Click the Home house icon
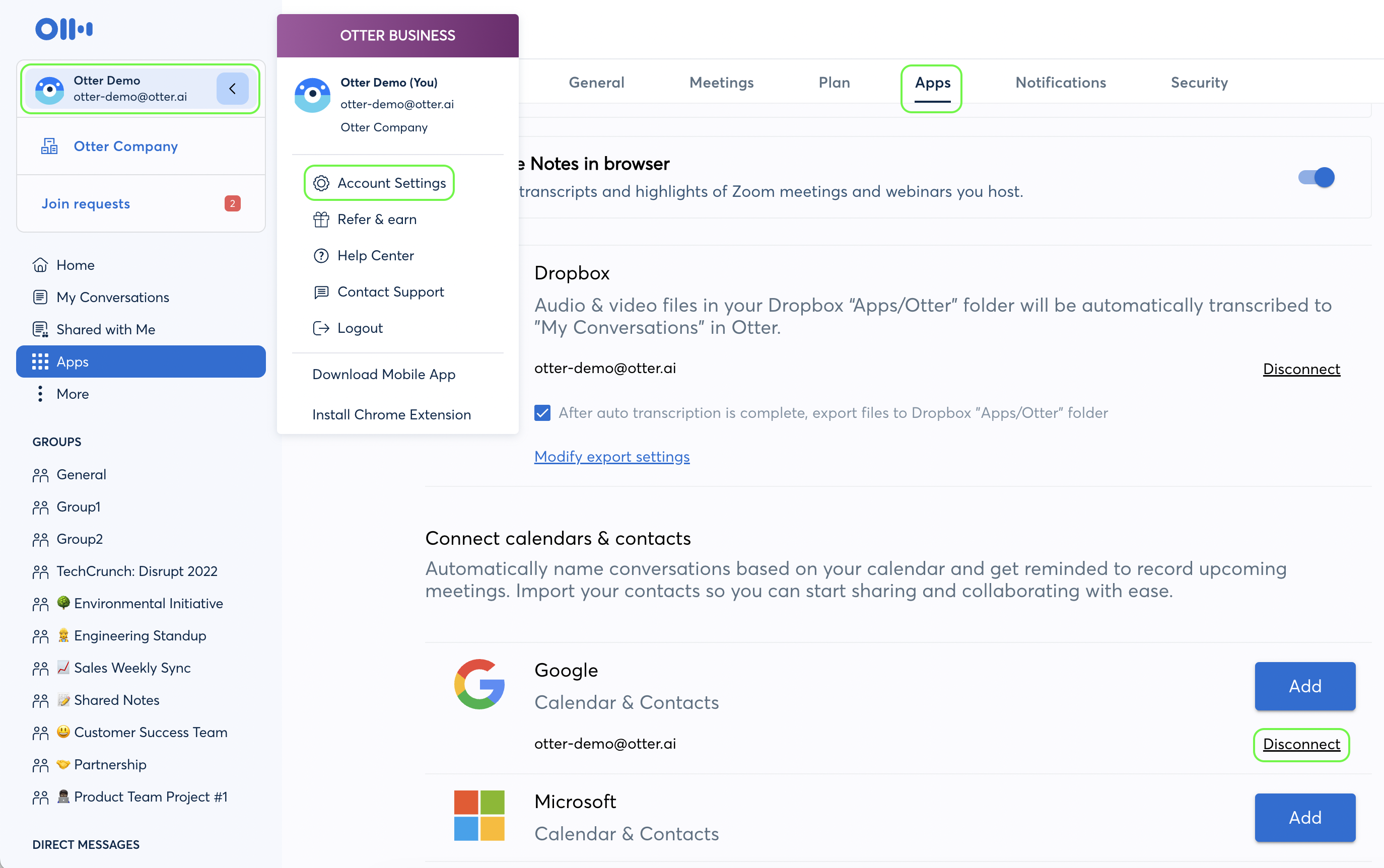Image resolution: width=1384 pixels, height=868 pixels. 40,265
